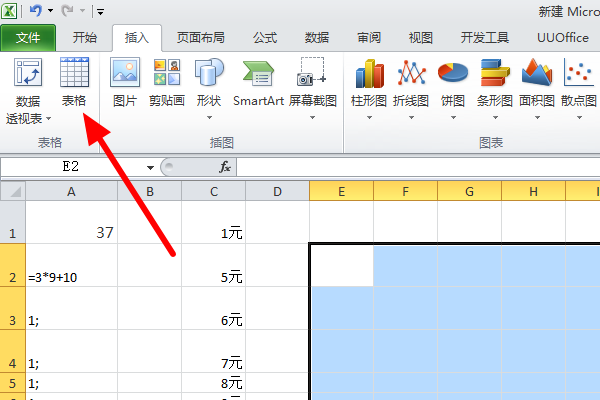Click the Excel application icon
This screenshot has width=600, height=400.
[9, 11]
